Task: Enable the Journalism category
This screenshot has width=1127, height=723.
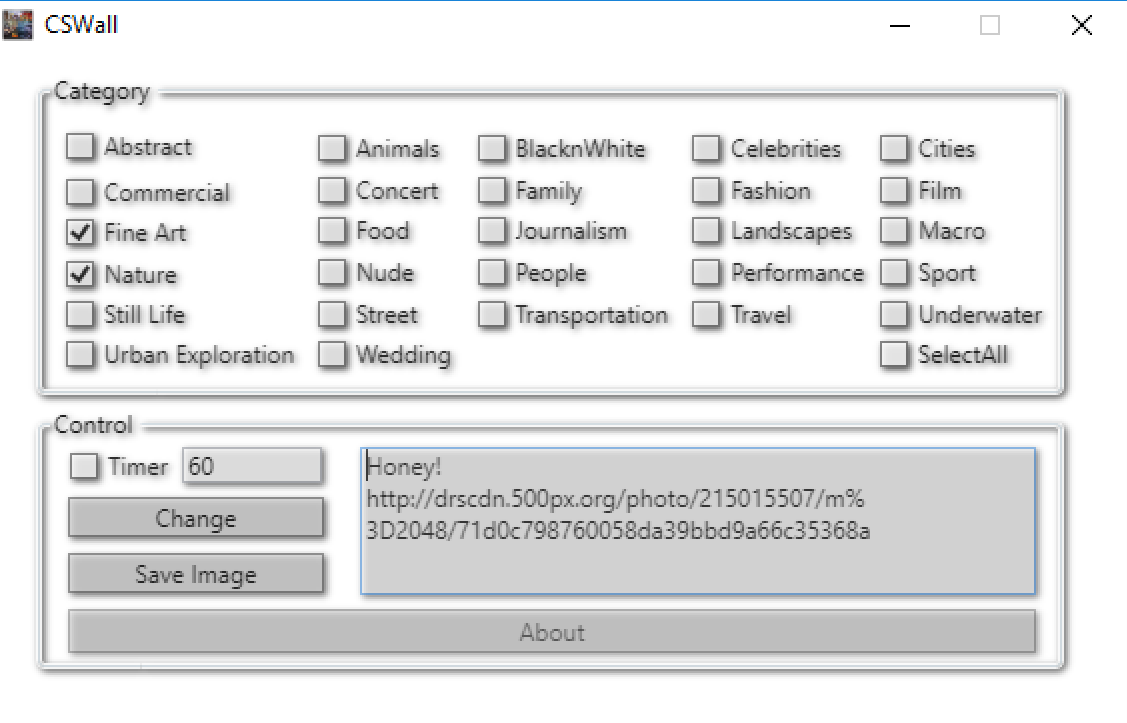Action: pyautogui.click(x=492, y=231)
